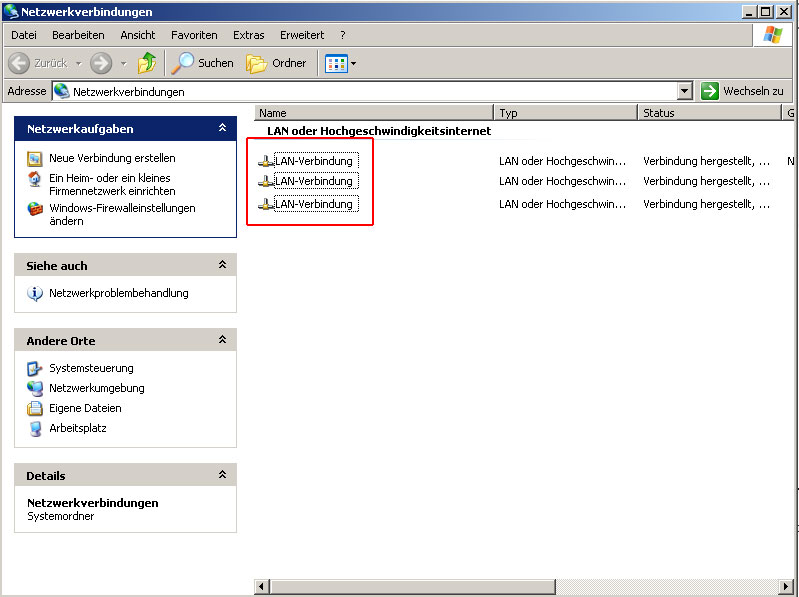Select the second LAN-Verbindung entry
Viewport: 799px width, 597px height.
(x=316, y=181)
